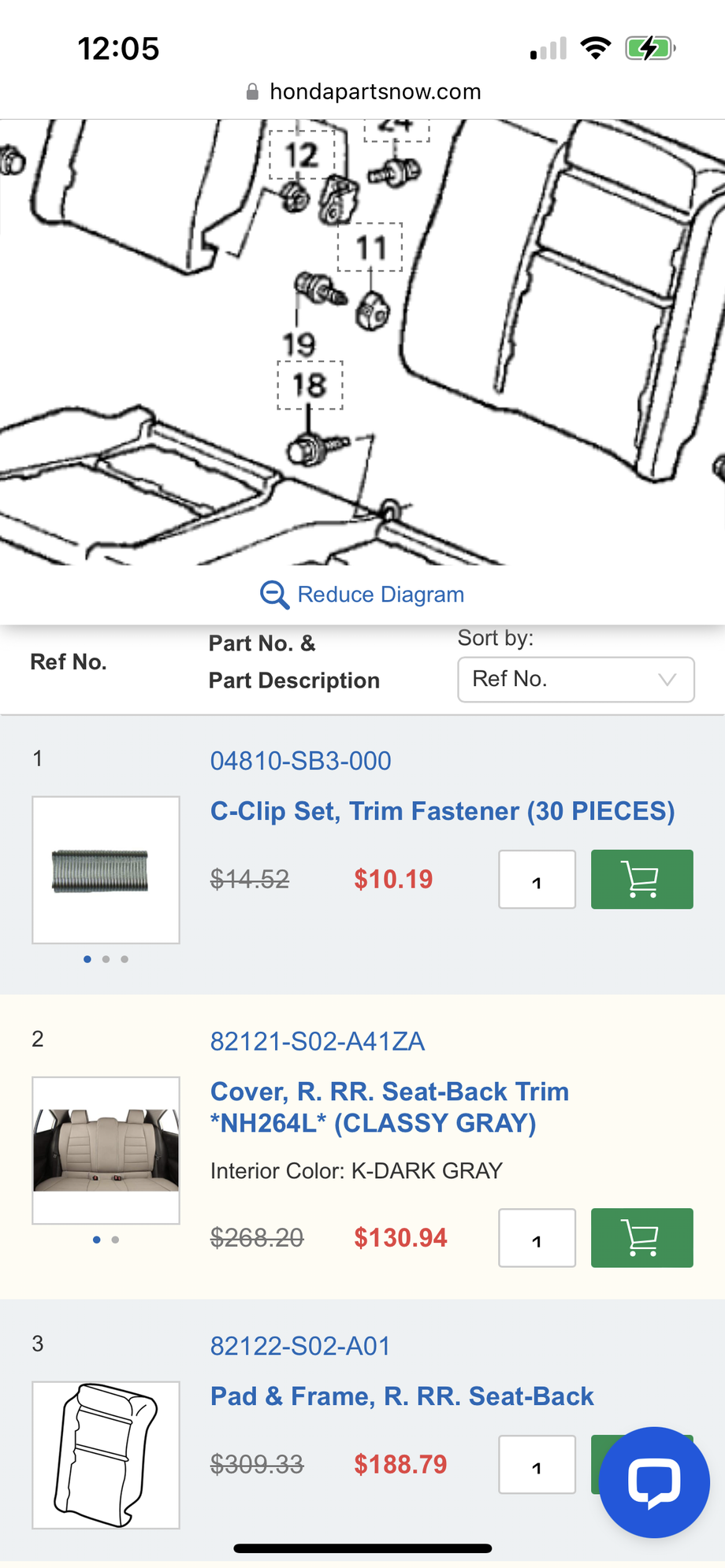Image resolution: width=725 pixels, height=1568 pixels.
Task: Open the Sort by Ref No. dropdown
Action: (575, 679)
